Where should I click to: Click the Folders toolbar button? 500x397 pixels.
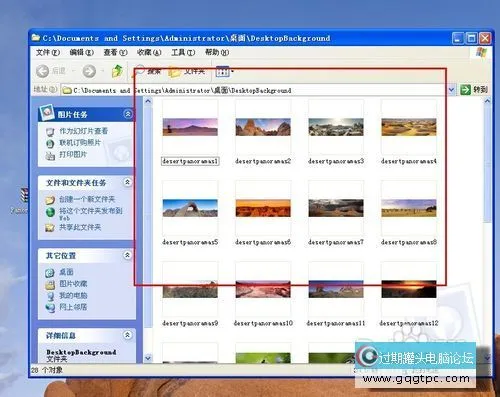pyautogui.click(x=187, y=71)
